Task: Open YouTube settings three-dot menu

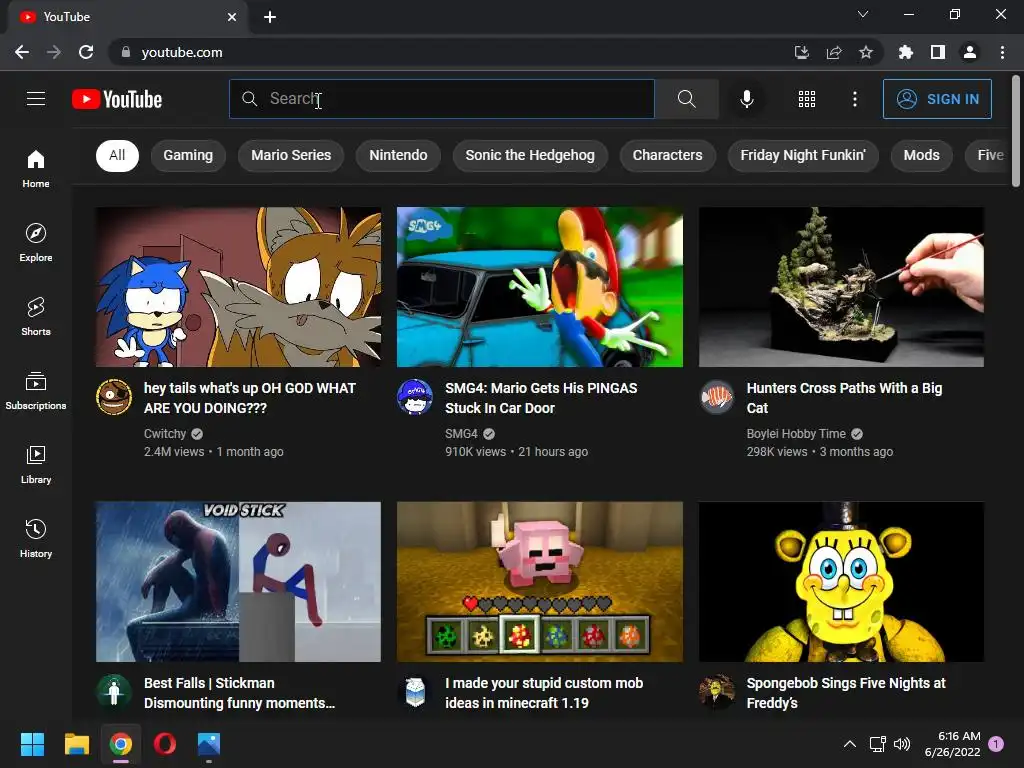Action: coord(854,99)
